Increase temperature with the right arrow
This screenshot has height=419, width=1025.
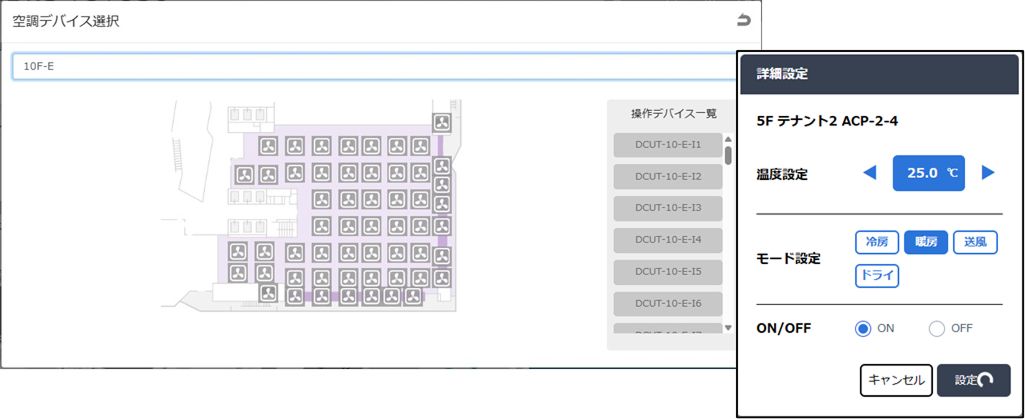(988, 173)
